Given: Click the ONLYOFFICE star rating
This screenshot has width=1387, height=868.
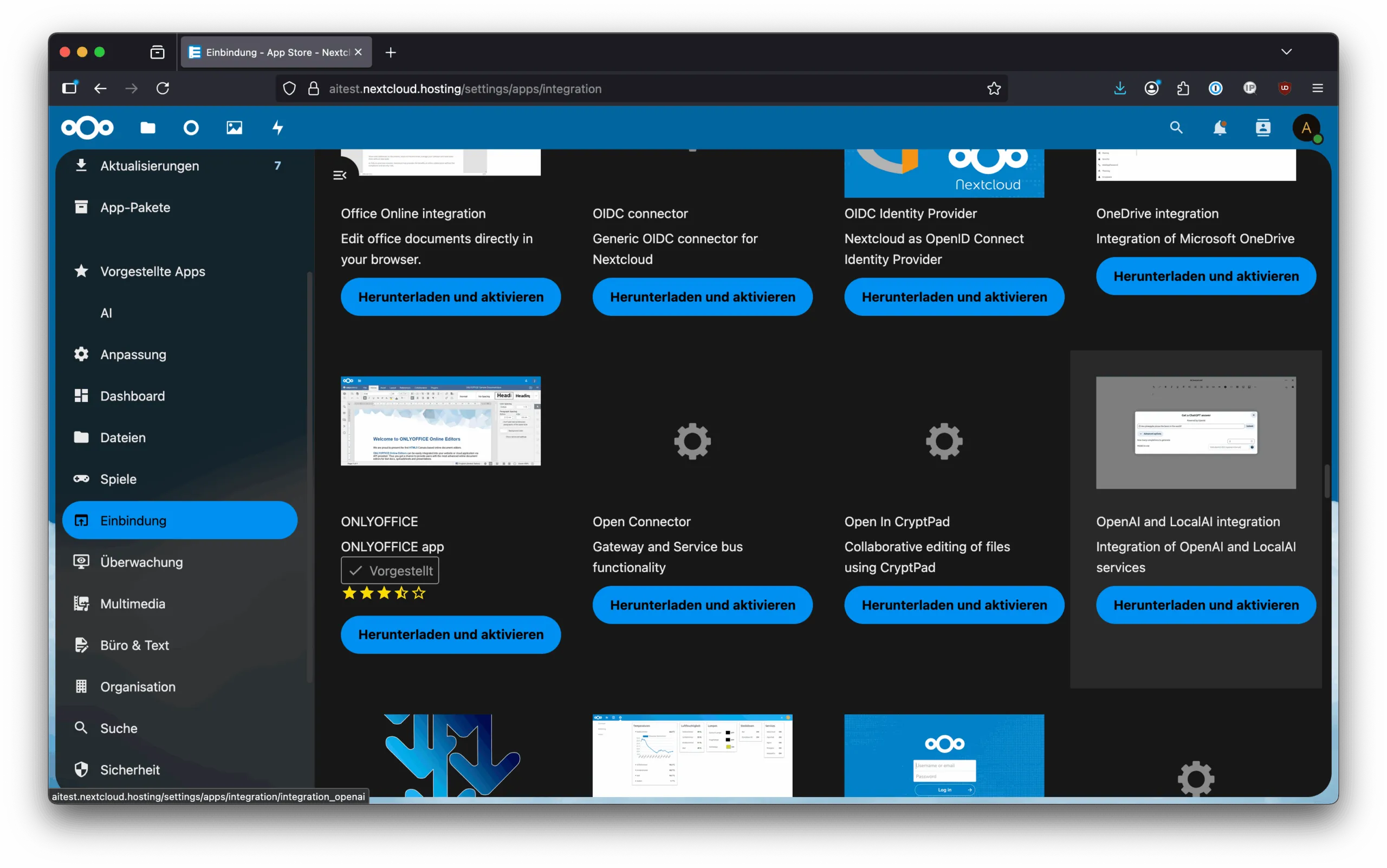Looking at the screenshot, I should (384, 592).
